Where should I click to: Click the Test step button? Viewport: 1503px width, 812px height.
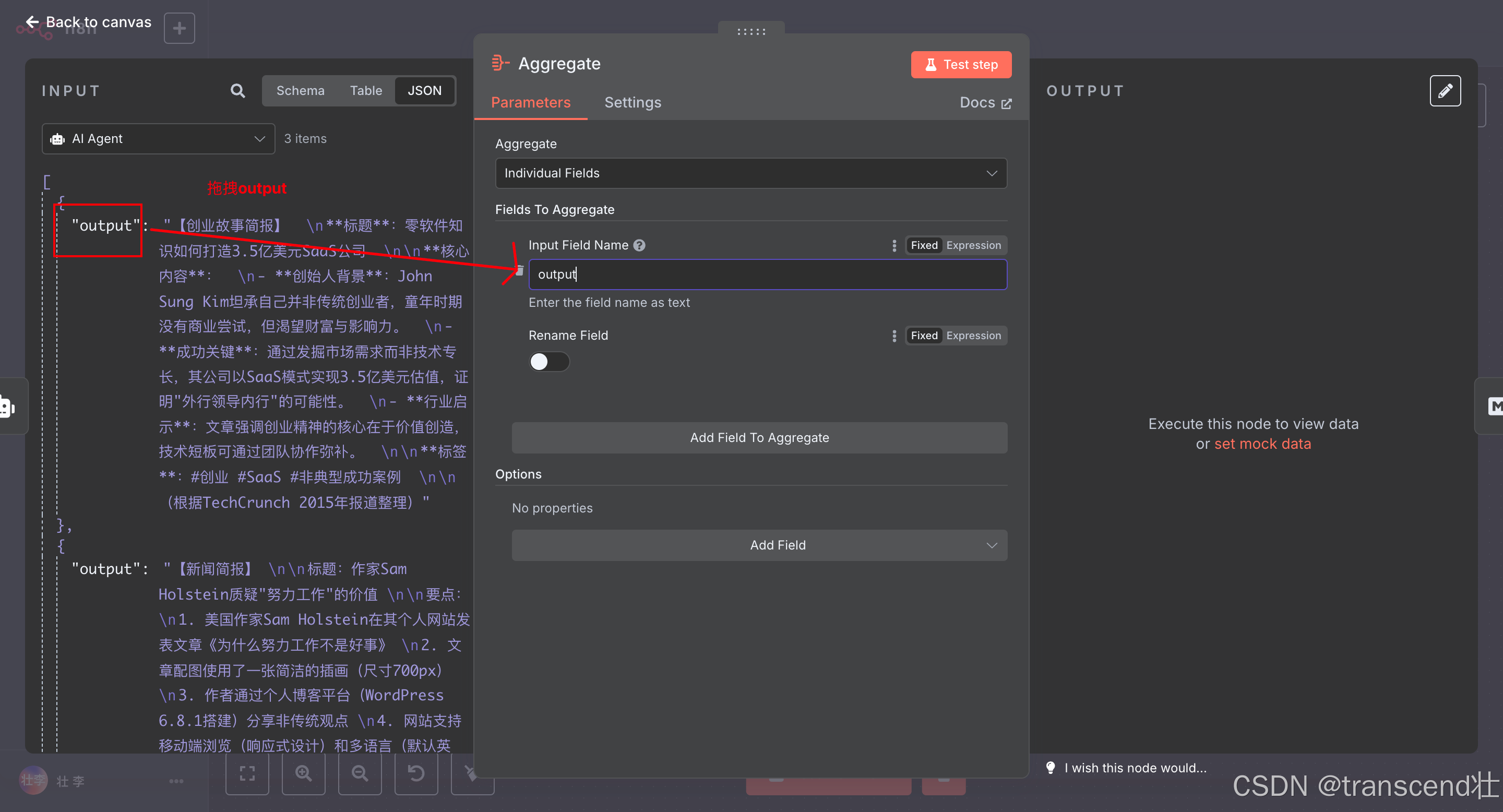(x=961, y=64)
